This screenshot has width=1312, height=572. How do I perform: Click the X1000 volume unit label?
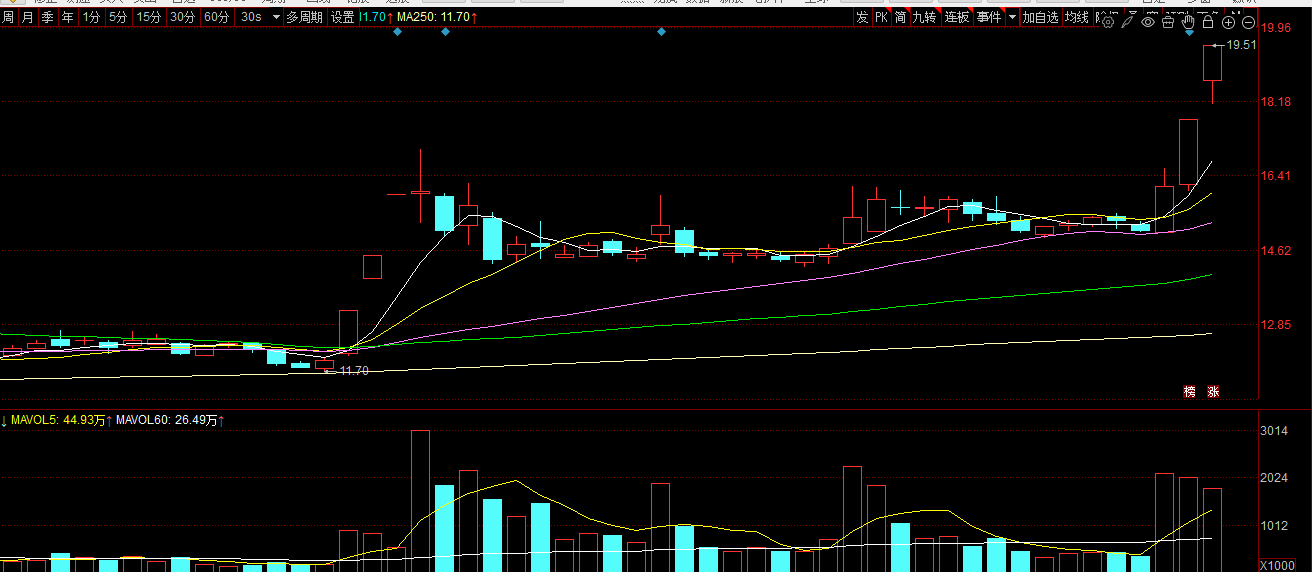[x=1277, y=565]
